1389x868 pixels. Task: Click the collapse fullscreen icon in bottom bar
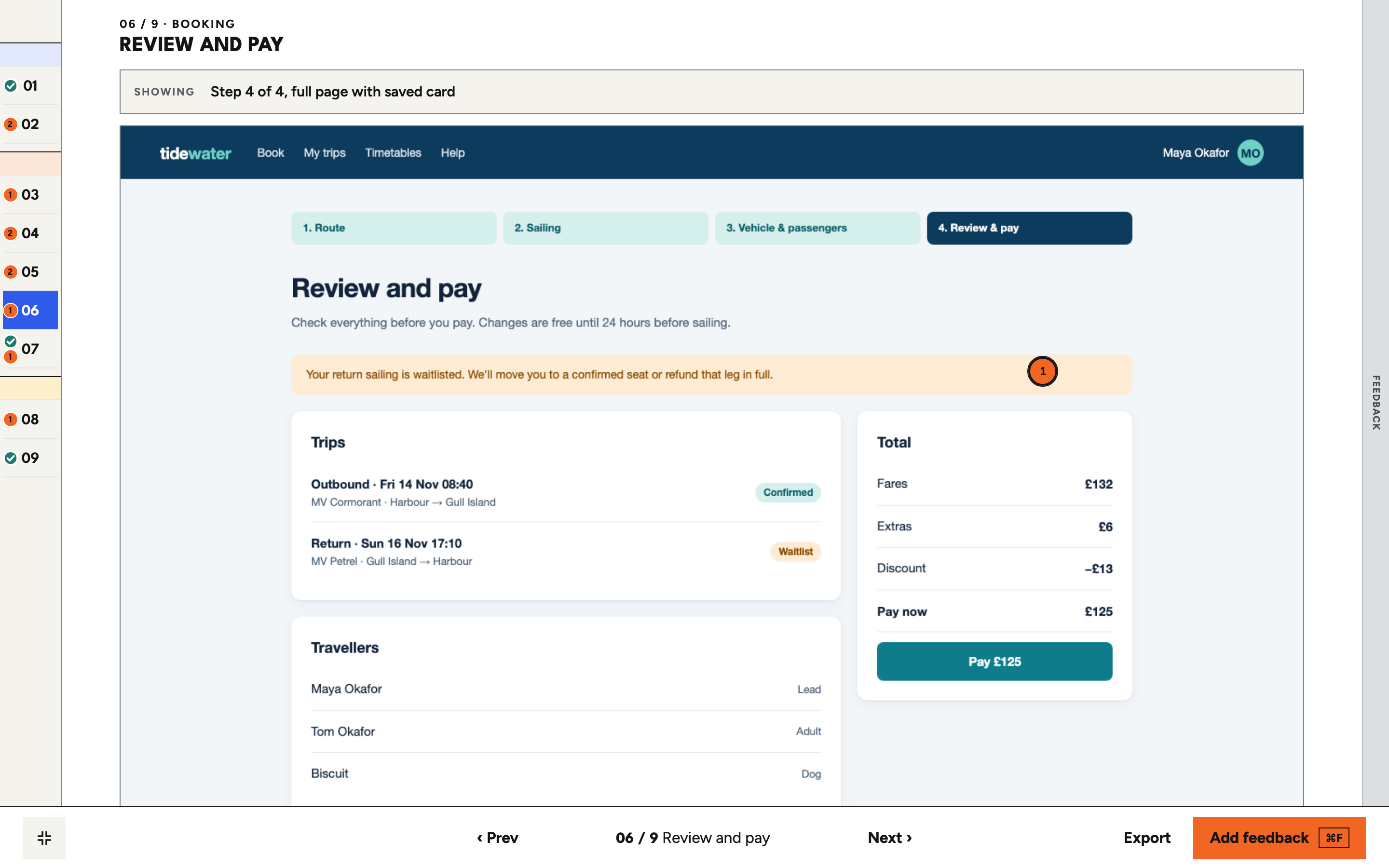44,838
